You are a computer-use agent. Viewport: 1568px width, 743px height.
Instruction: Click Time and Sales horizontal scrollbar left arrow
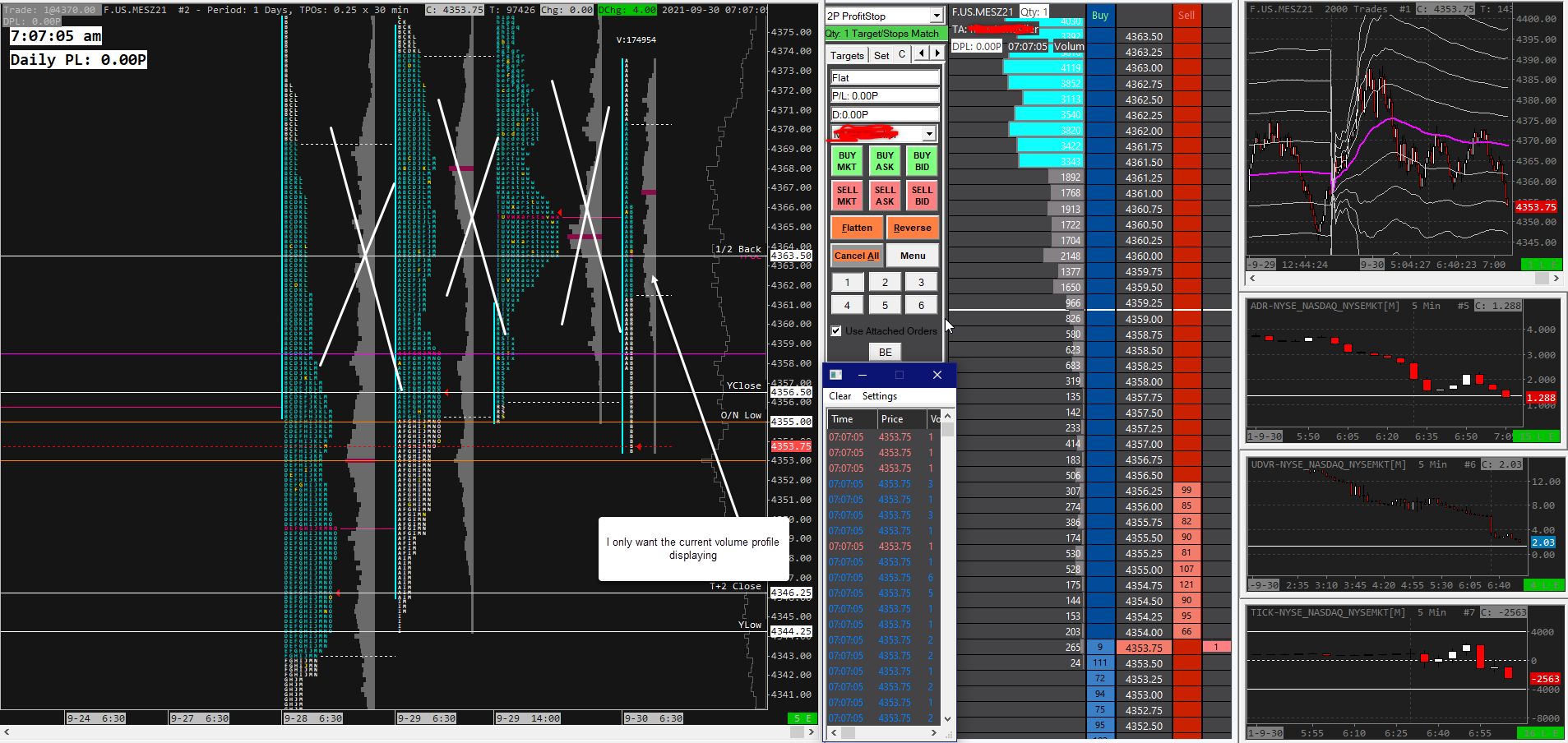coord(834,732)
